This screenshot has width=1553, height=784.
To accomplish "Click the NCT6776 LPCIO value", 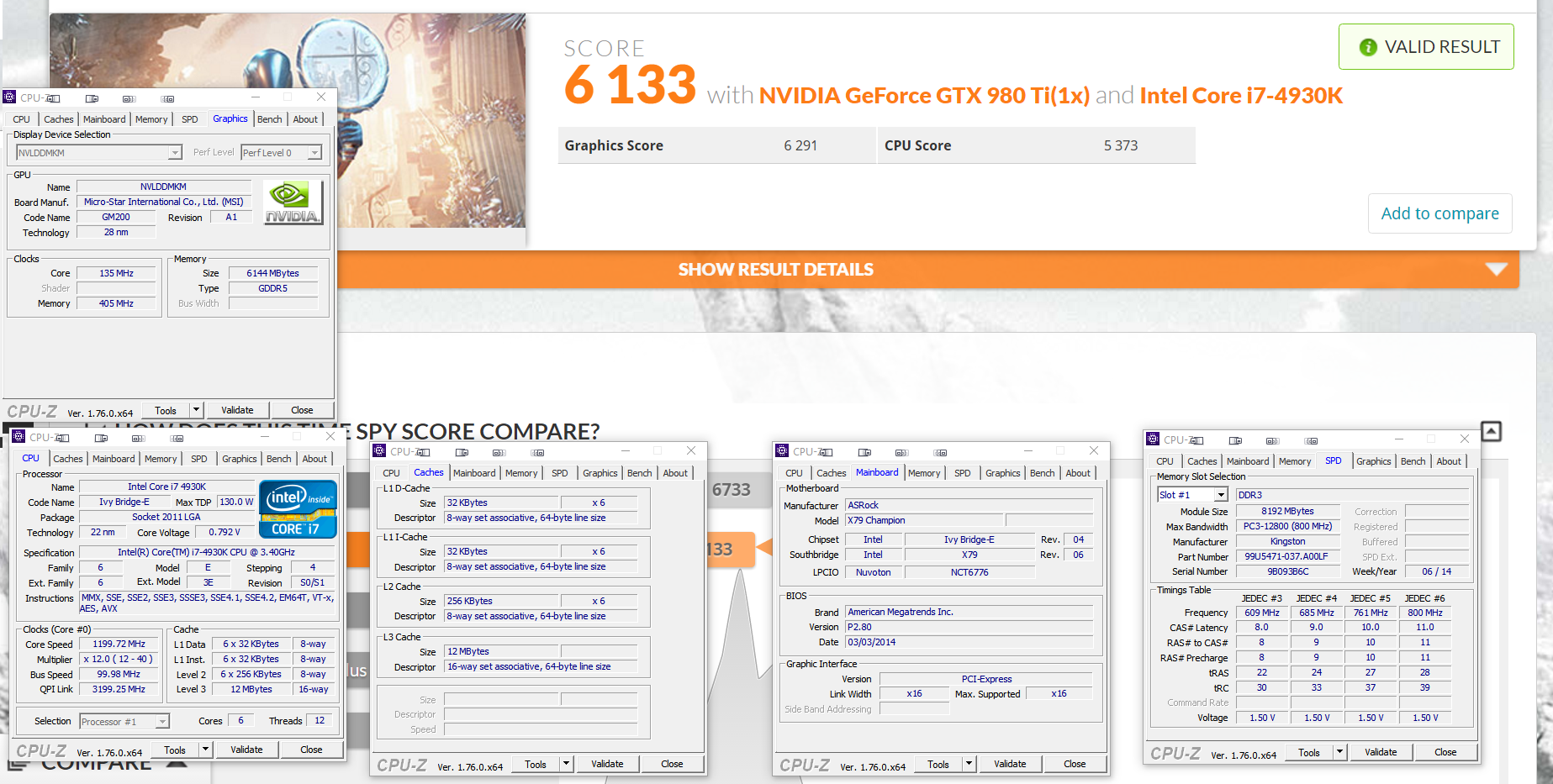I will pos(969,572).
